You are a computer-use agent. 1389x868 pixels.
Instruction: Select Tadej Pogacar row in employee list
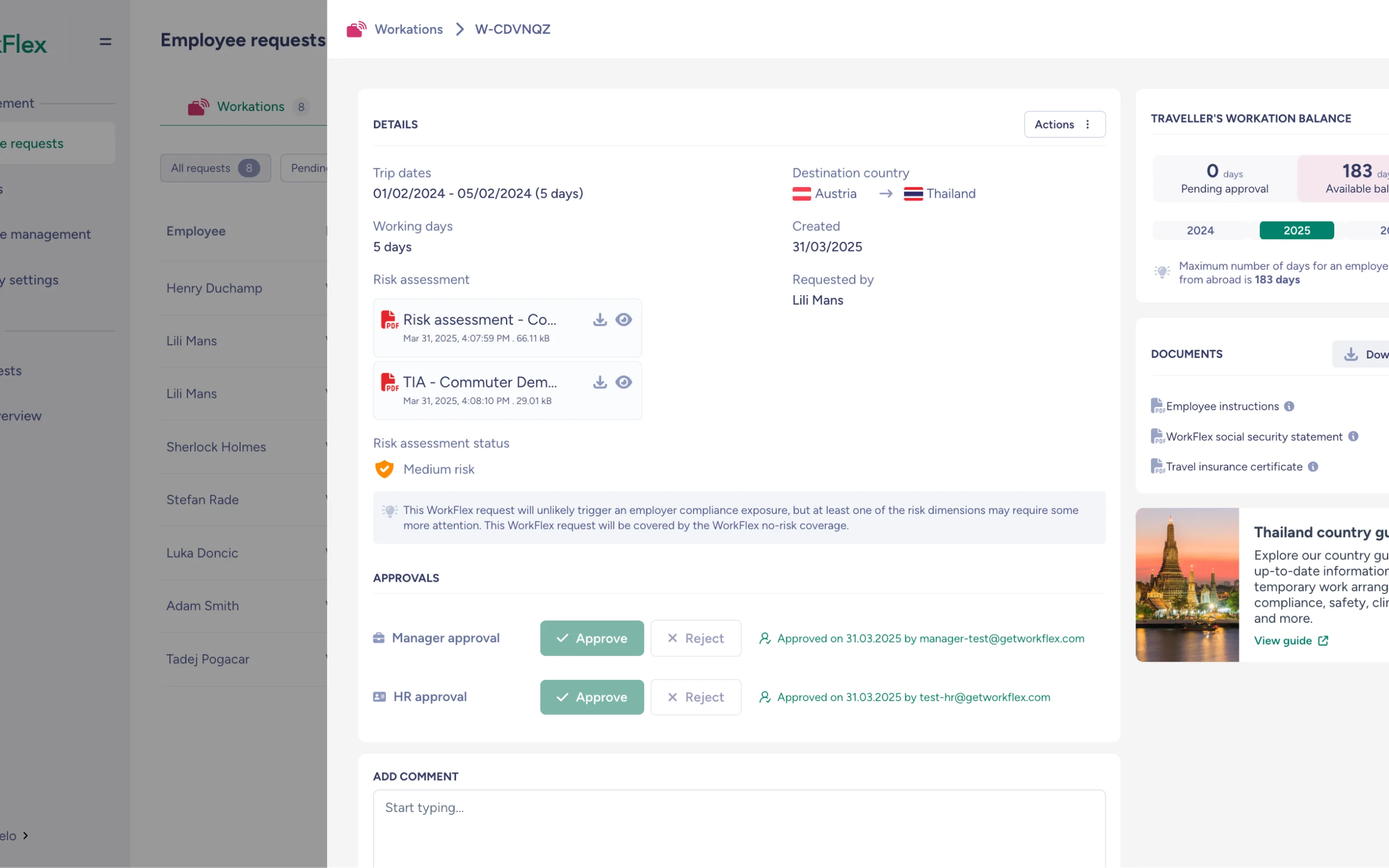click(x=244, y=659)
